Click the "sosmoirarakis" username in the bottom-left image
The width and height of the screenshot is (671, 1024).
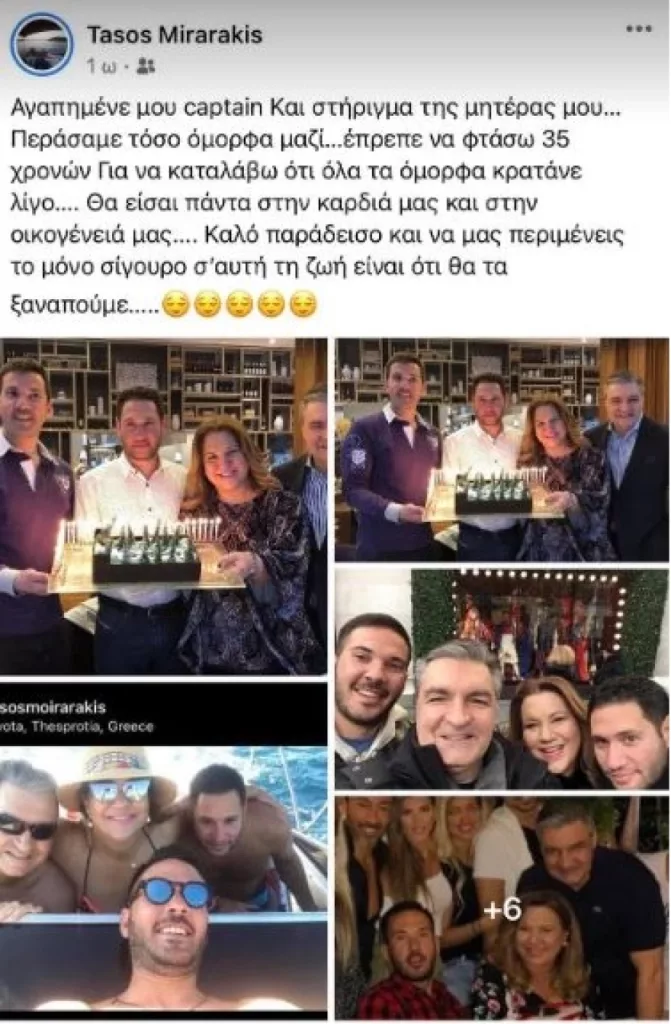[53, 707]
